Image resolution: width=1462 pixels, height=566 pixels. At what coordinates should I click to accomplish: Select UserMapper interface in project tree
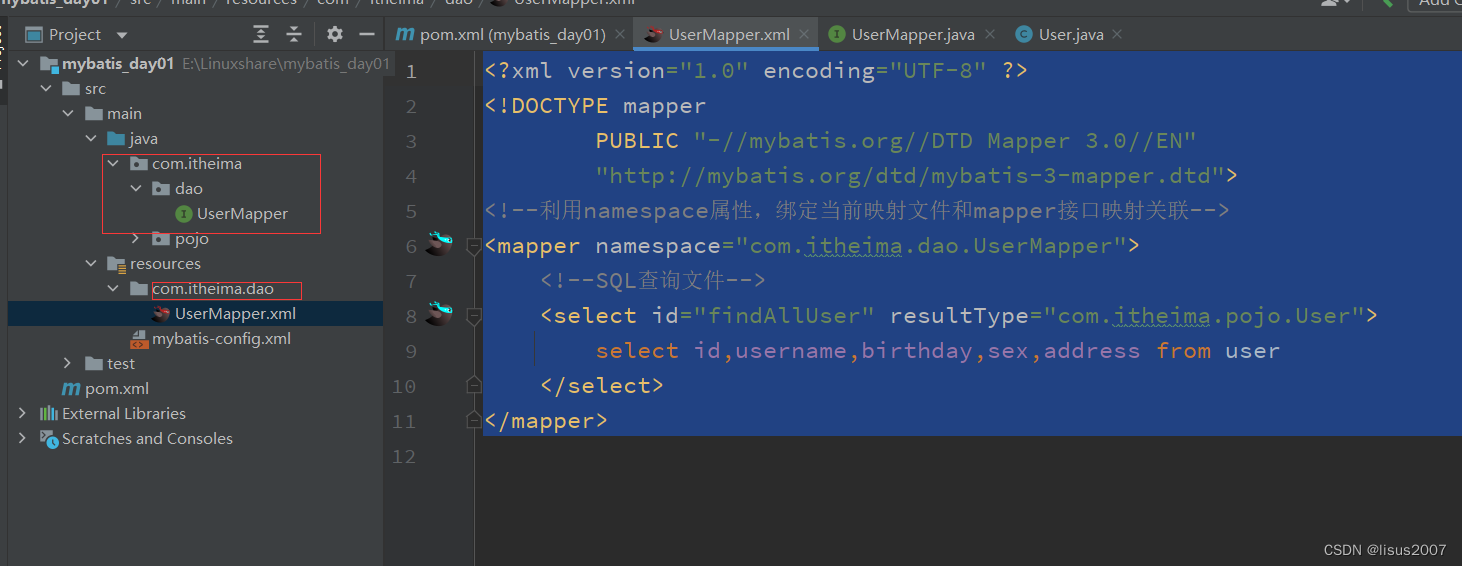[242, 214]
